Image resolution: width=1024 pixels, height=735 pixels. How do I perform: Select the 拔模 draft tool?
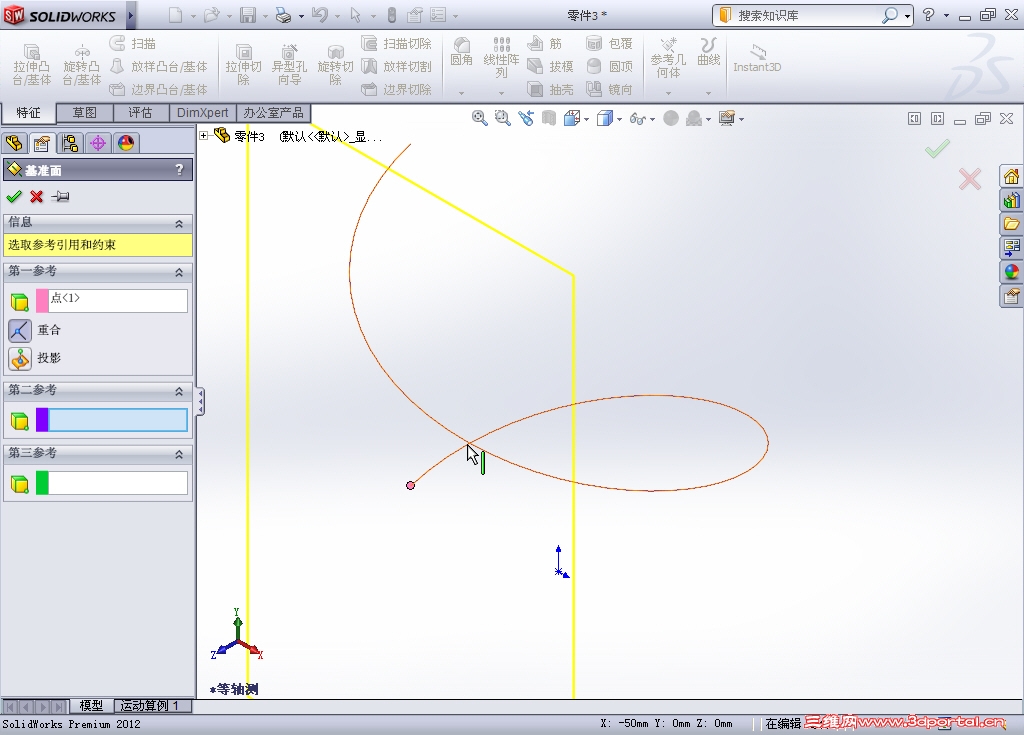[x=551, y=66]
